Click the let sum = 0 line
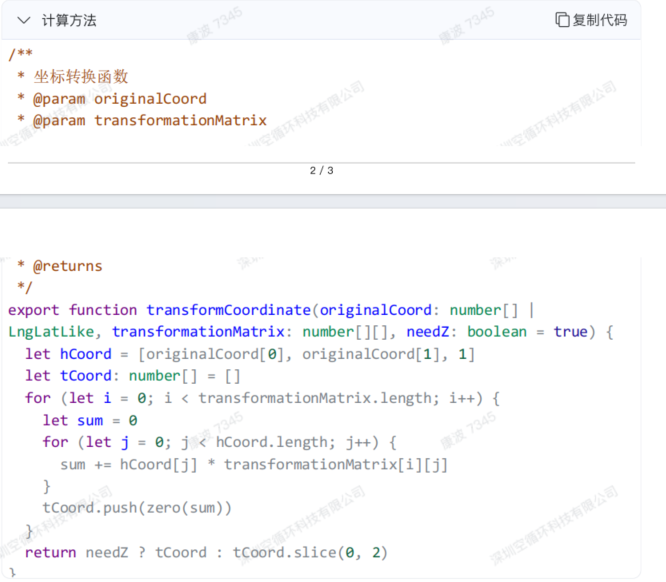This screenshot has height=582, width=666. (90, 420)
